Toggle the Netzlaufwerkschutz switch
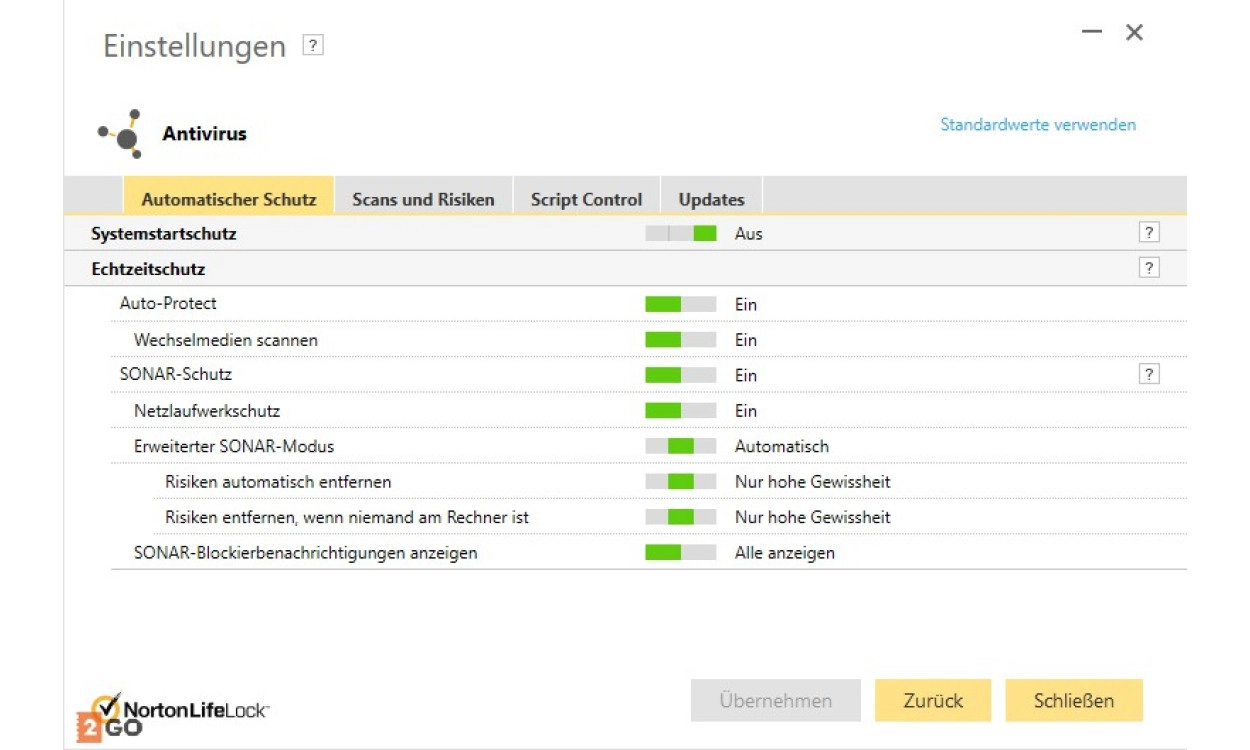The height and width of the screenshot is (750, 1250). [680, 411]
